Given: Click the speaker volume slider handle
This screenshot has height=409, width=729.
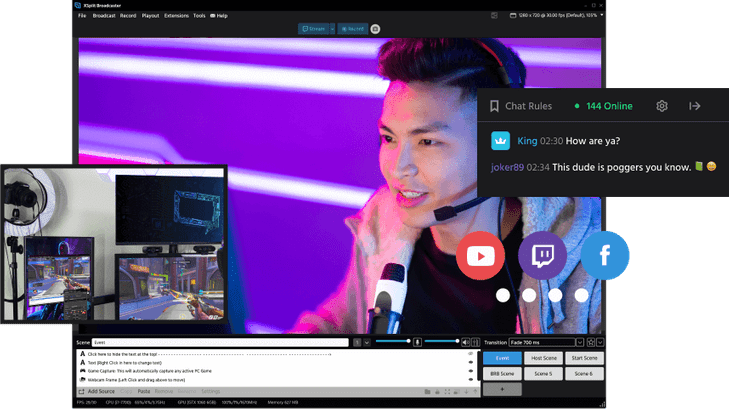Looking at the screenshot, I should click(x=457, y=341).
